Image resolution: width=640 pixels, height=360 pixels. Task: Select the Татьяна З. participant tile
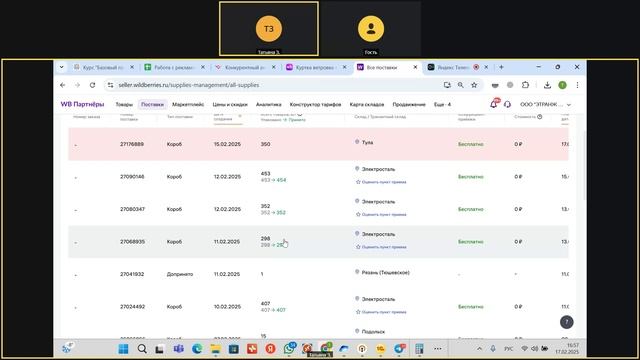[x=269, y=29]
